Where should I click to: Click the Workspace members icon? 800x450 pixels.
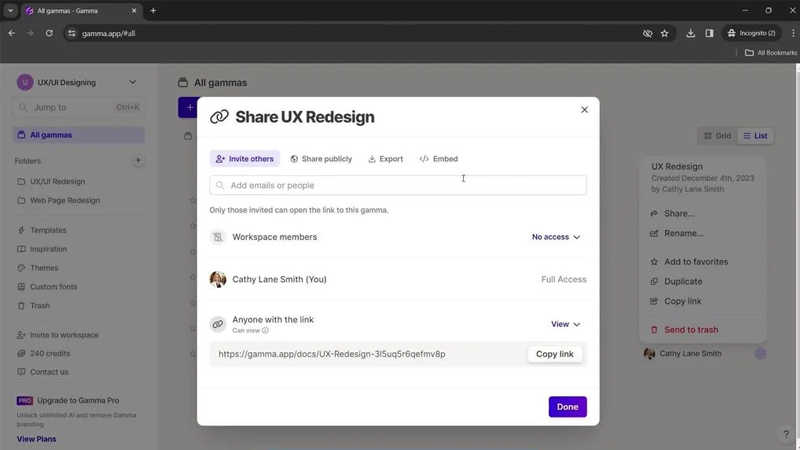pyautogui.click(x=218, y=237)
